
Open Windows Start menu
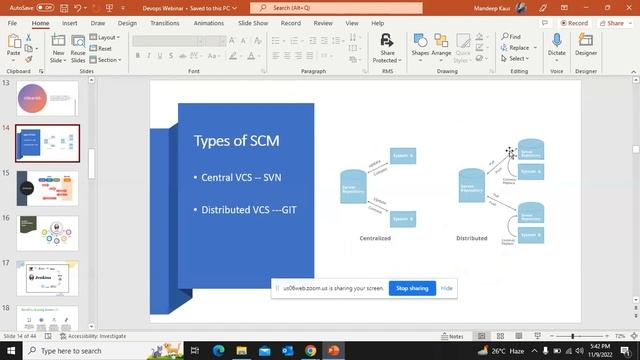tap(11, 351)
